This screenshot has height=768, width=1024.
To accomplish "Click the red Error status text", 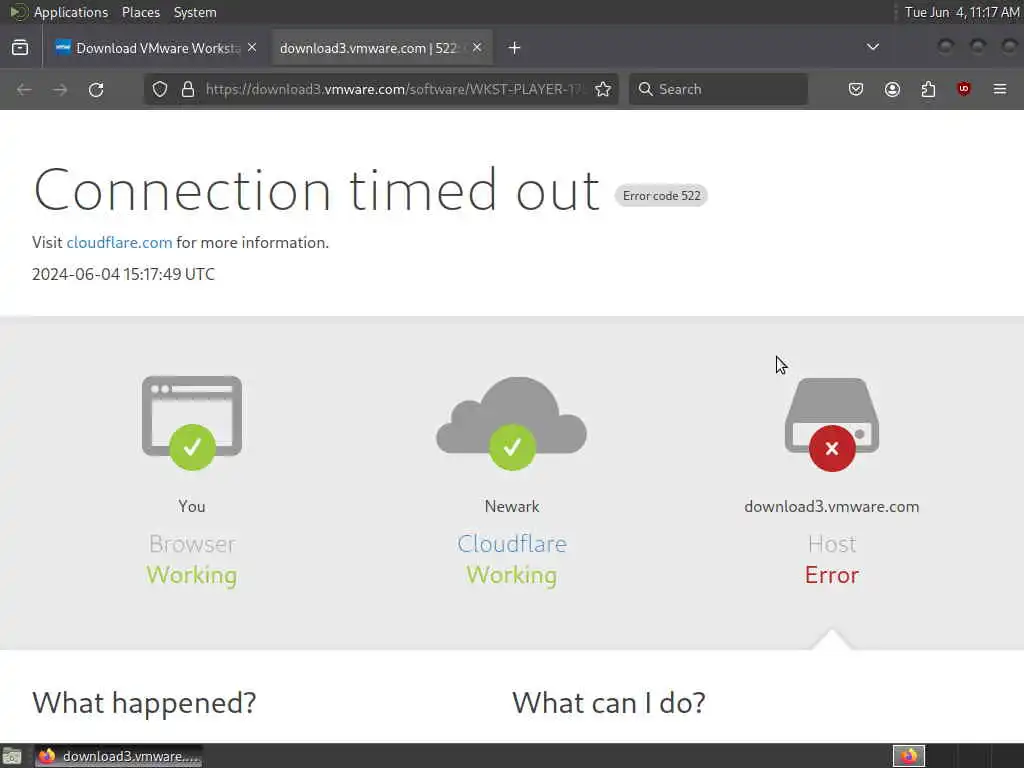I will tap(831, 575).
